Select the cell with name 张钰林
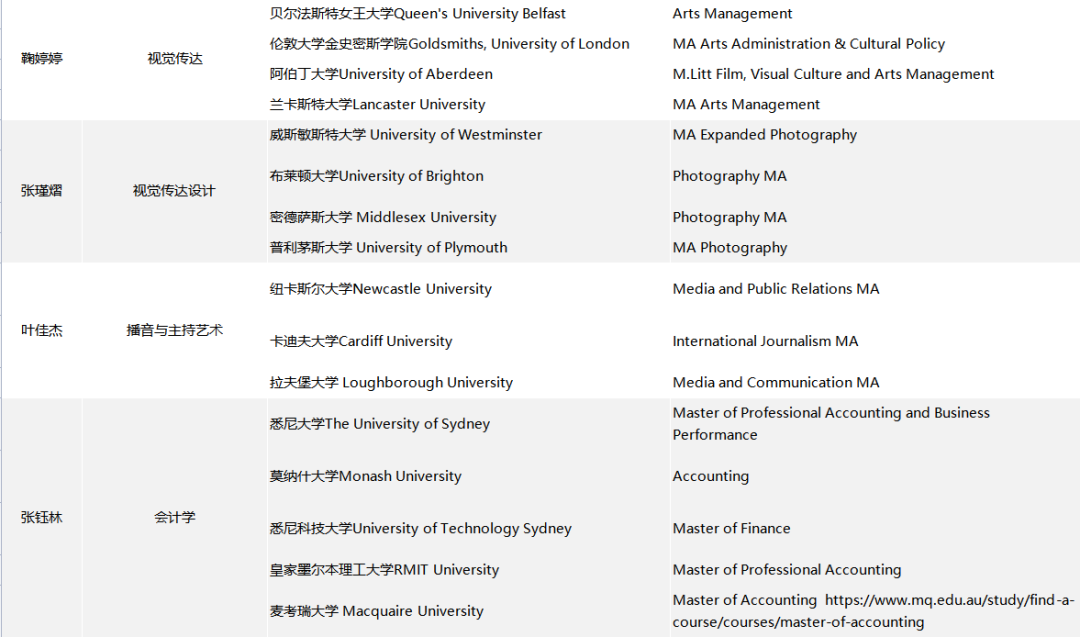 41,518
